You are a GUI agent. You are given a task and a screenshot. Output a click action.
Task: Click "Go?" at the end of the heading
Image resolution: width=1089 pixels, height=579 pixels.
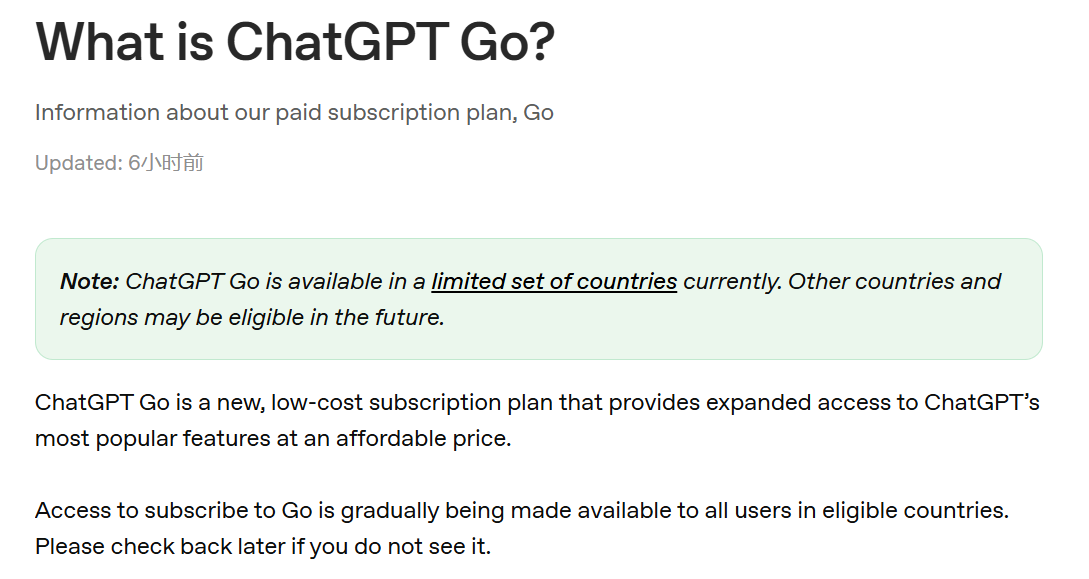click(506, 41)
